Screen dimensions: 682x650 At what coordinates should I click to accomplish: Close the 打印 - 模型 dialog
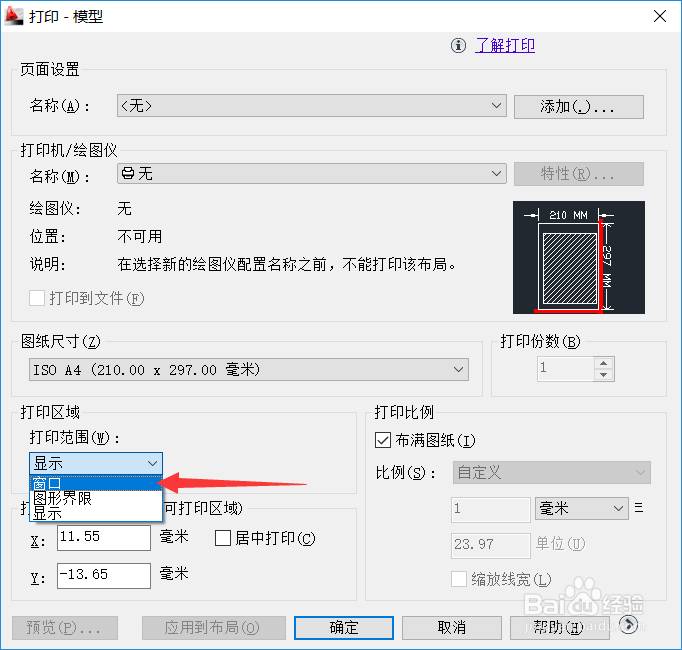(660, 17)
